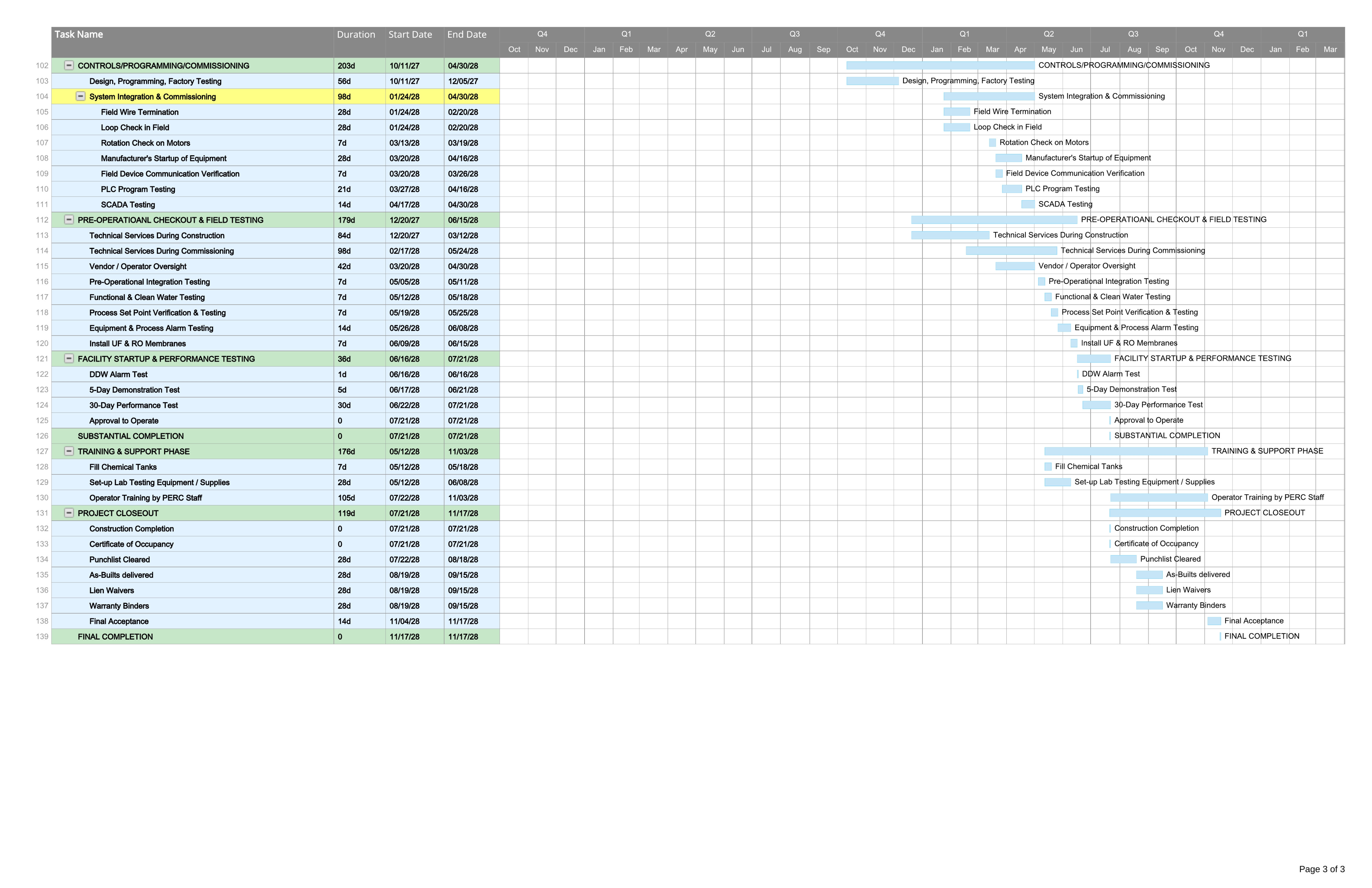Image resolution: width=1372 pixels, height=888 pixels.
Task: Select the PLC Program Testing task name
Action: click(138, 189)
